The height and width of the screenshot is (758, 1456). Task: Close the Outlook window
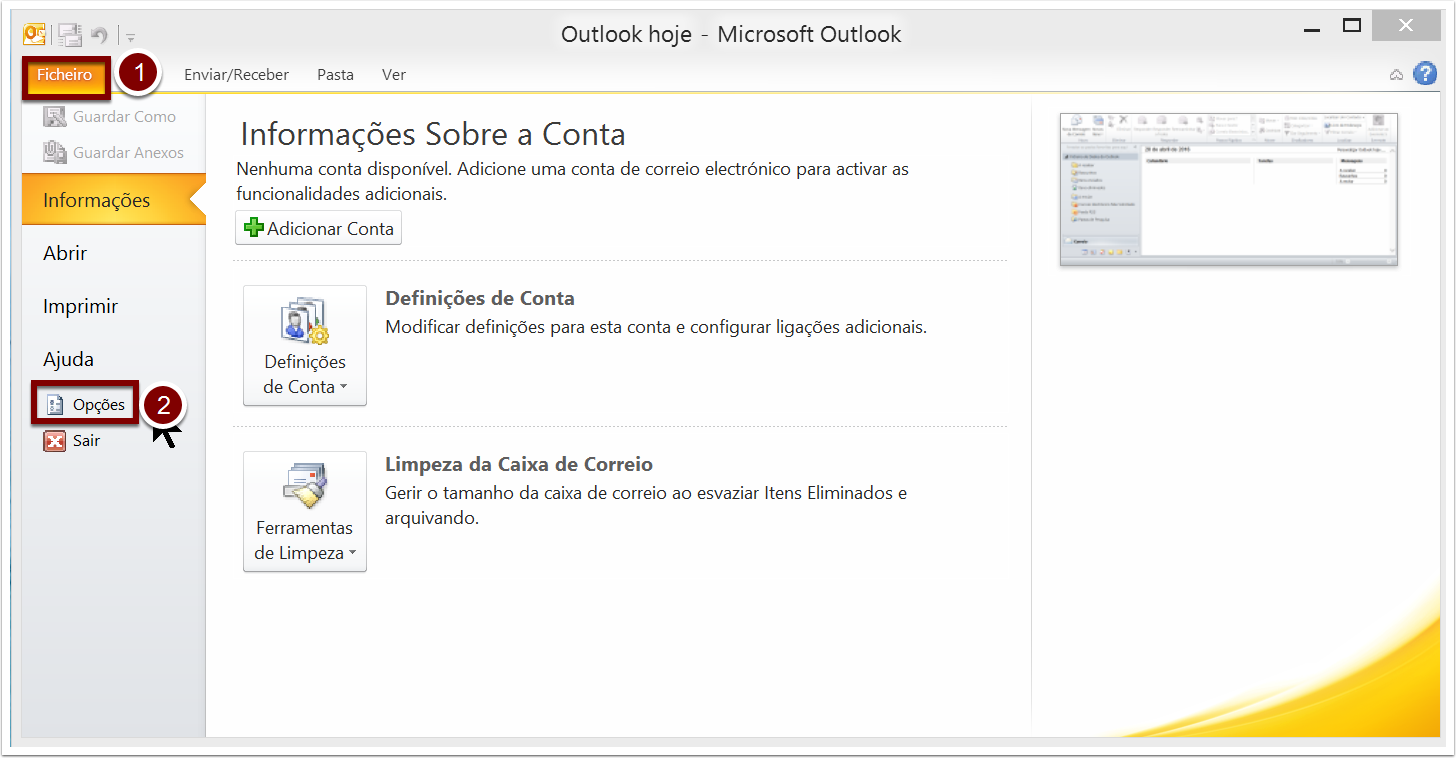click(1405, 27)
